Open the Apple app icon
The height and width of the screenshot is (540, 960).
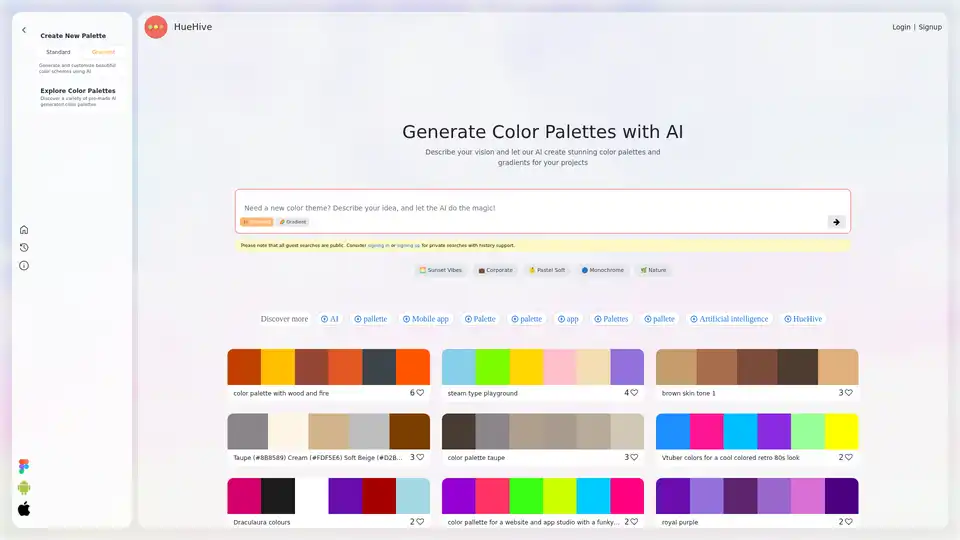(24, 509)
